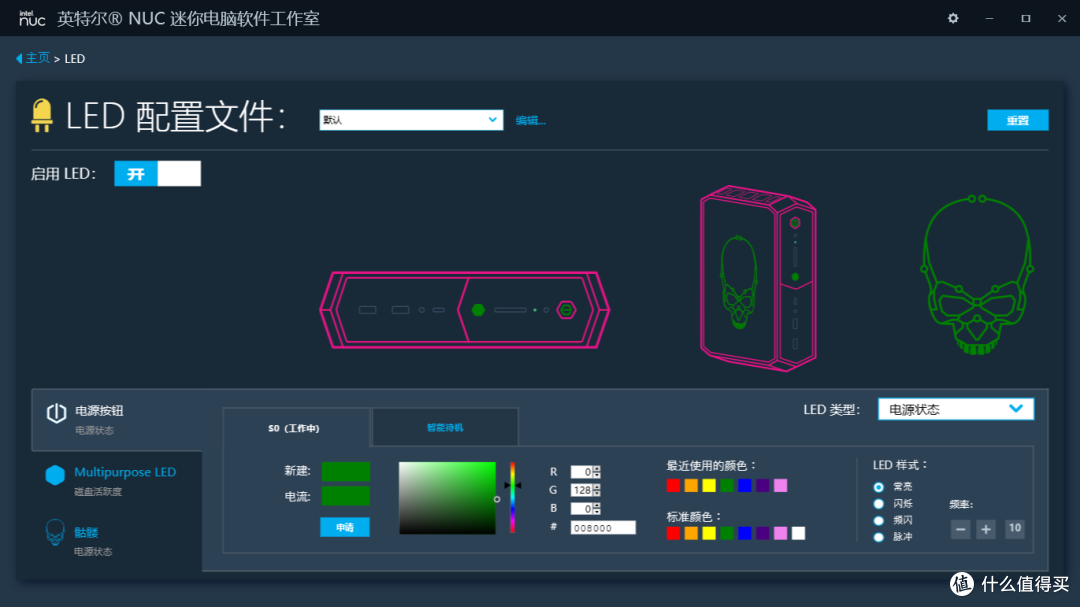Click the green LED dot on front diagram
This screenshot has width=1080, height=607.
coord(478,310)
